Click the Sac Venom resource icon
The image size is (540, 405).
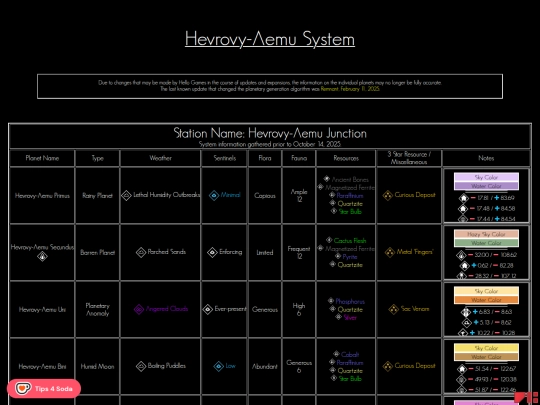(x=394, y=309)
